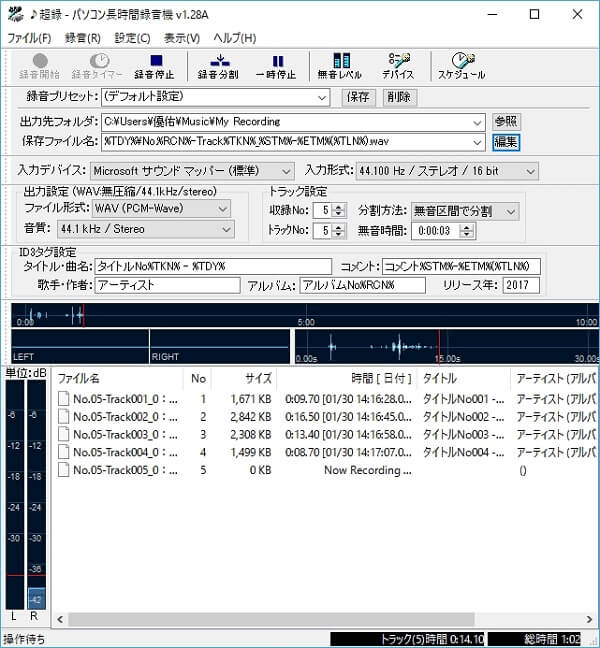Expand the 出力先フォルダ path dropdown
The image size is (600, 648).
477,122
